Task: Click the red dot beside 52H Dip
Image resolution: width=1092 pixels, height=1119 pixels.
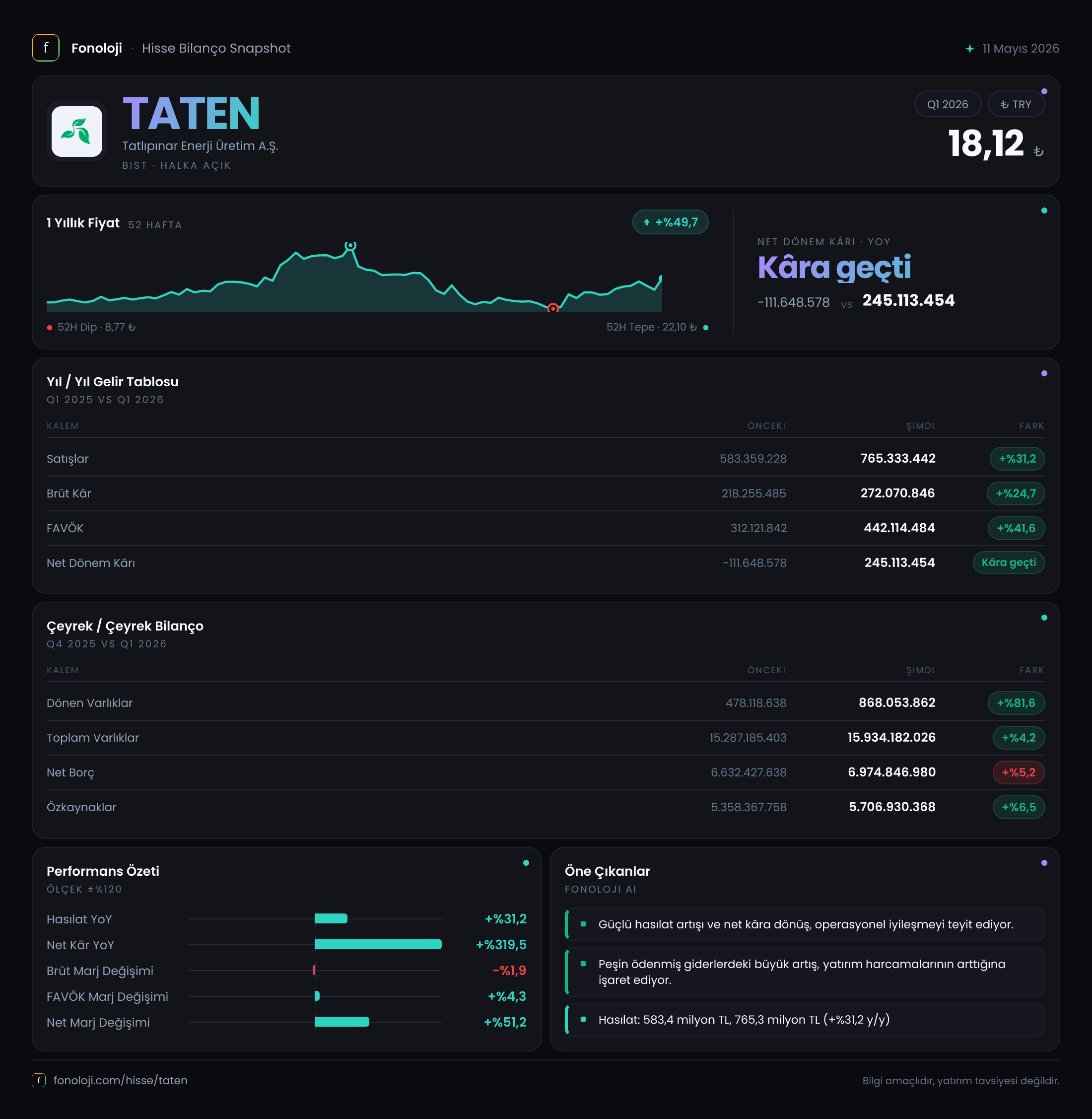Action: pyautogui.click(x=50, y=328)
